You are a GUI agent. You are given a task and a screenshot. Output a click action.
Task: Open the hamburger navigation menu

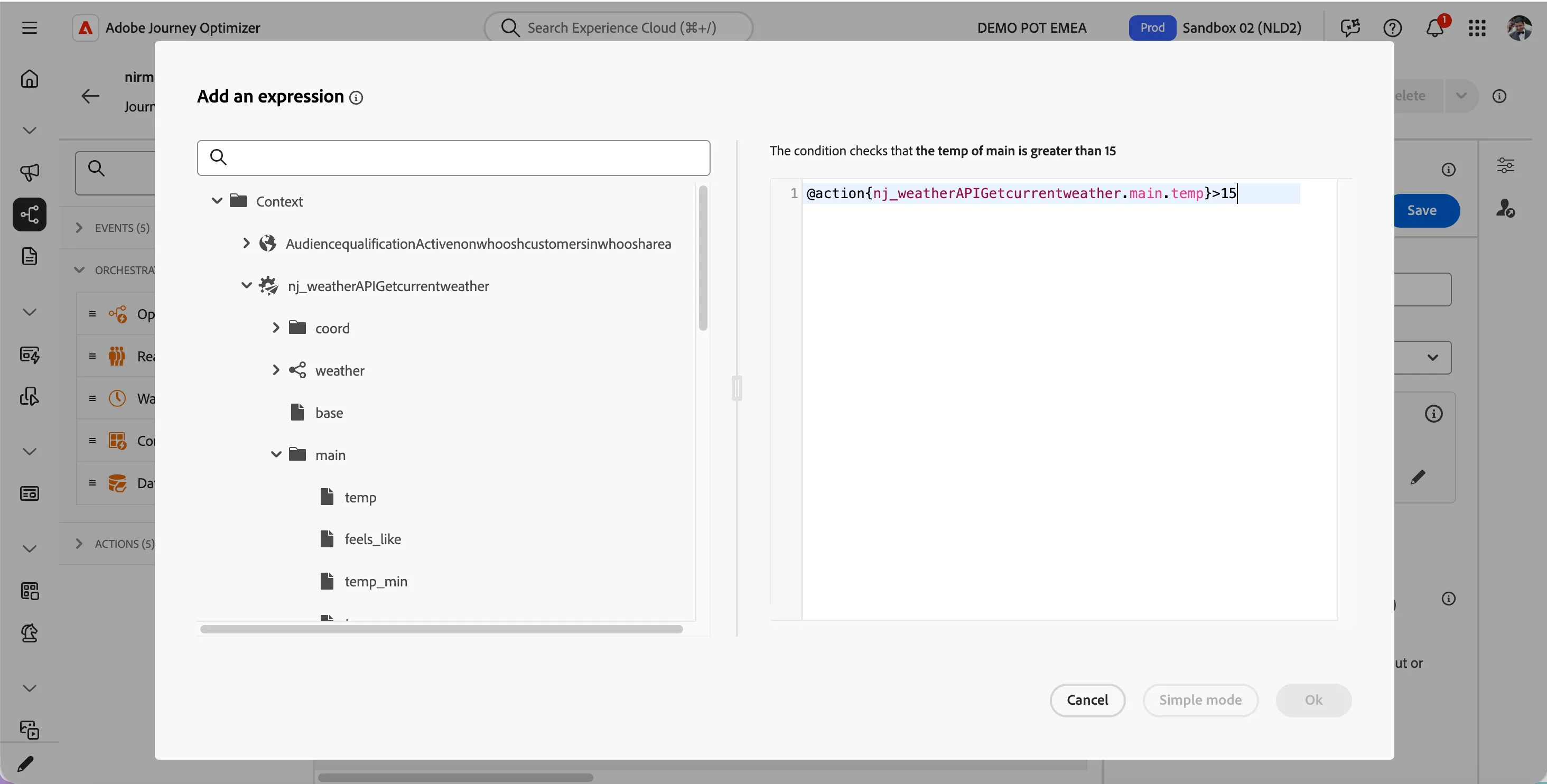tap(29, 27)
